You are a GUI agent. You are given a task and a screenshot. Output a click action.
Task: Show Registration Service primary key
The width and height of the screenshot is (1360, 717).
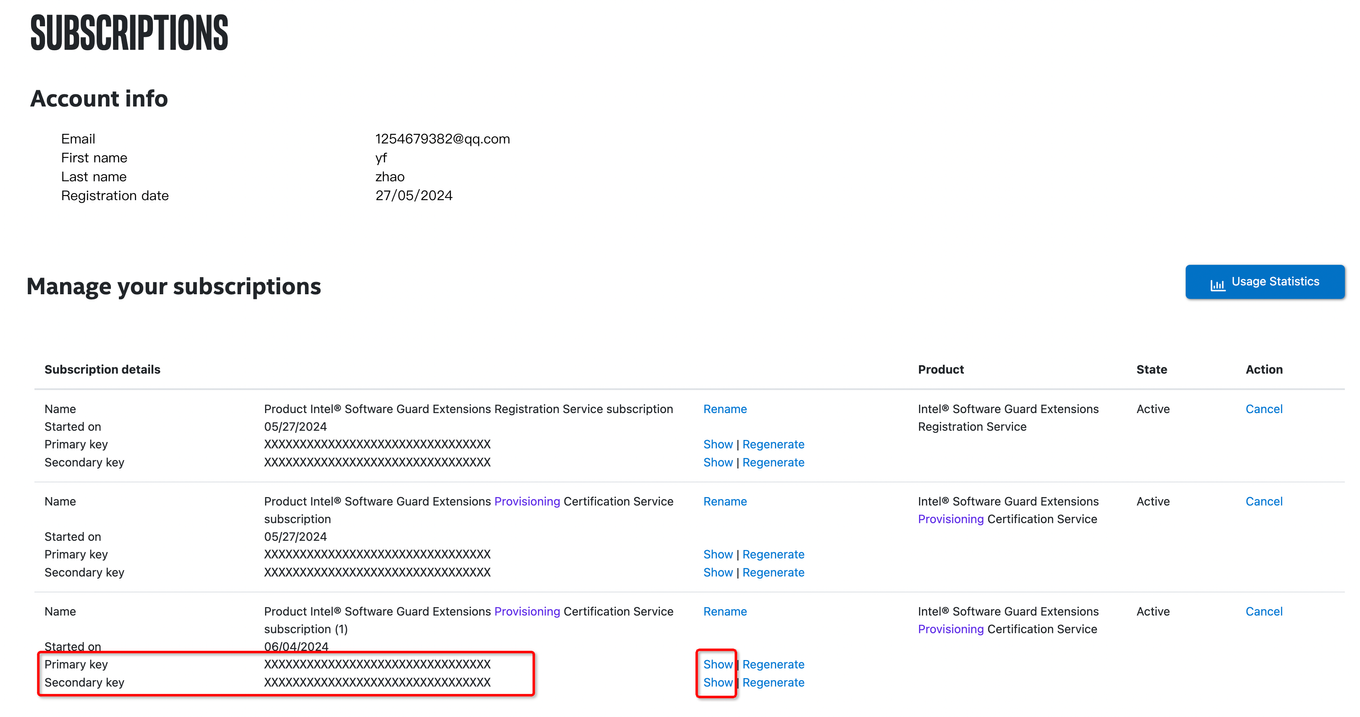(718, 445)
